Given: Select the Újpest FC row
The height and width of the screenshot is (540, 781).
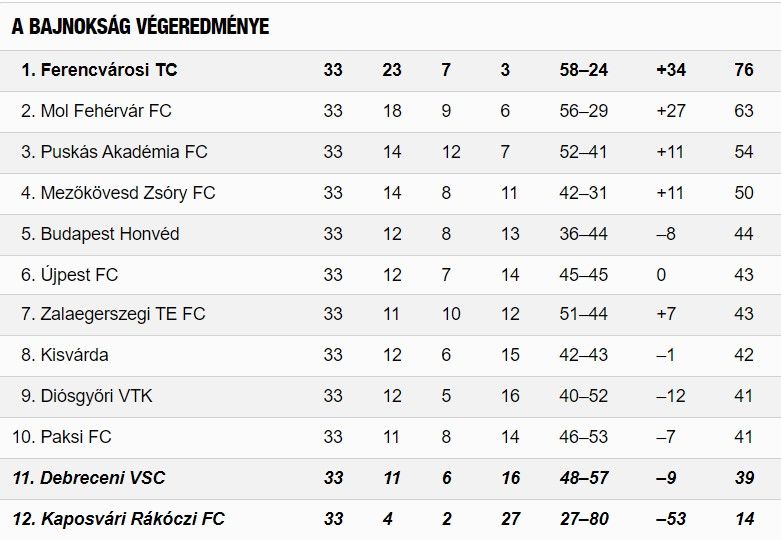Looking at the screenshot, I should (x=390, y=275).
